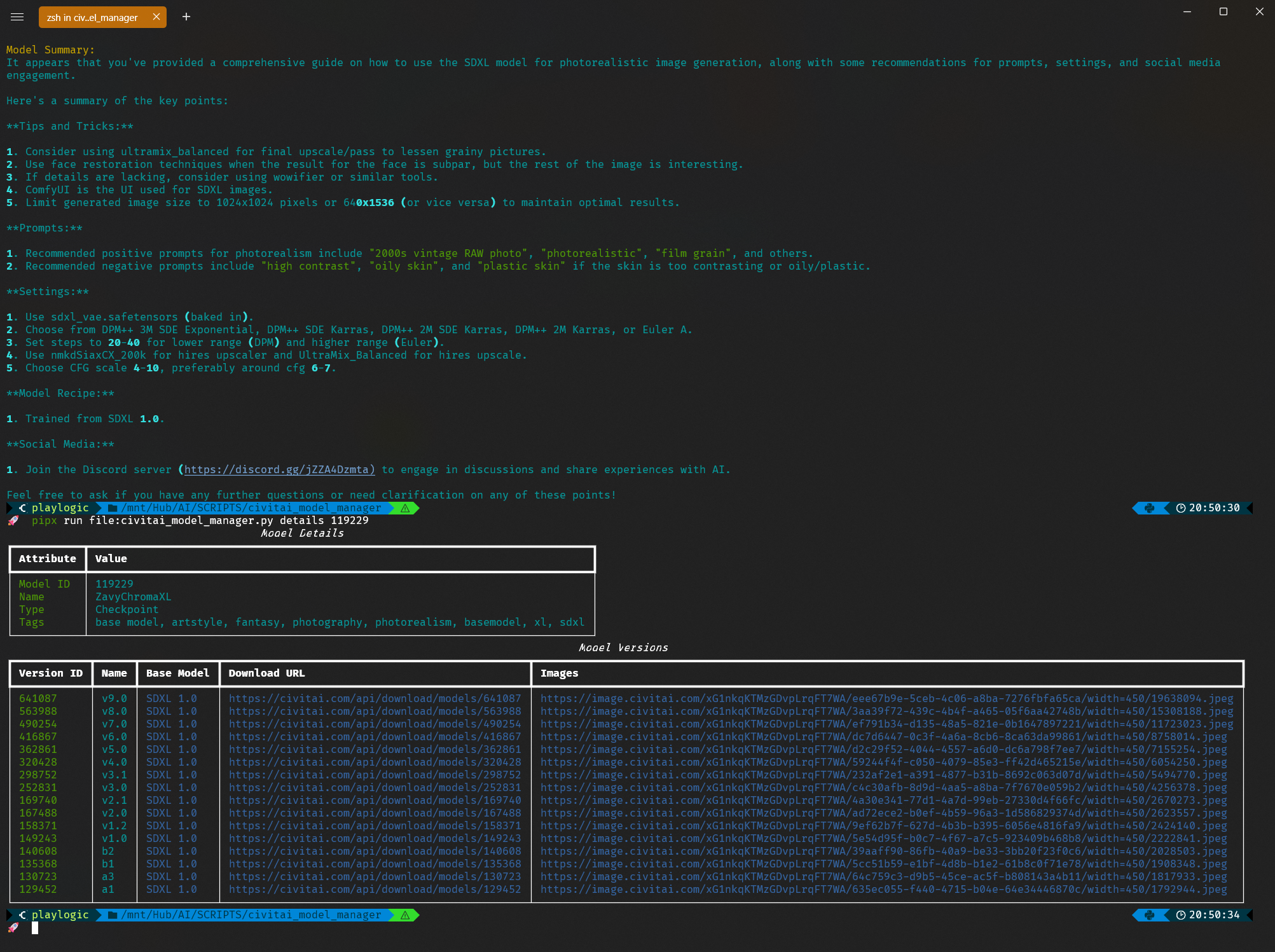Open the Discord server invite link
Screen dimensions: 1275x952
279,469
